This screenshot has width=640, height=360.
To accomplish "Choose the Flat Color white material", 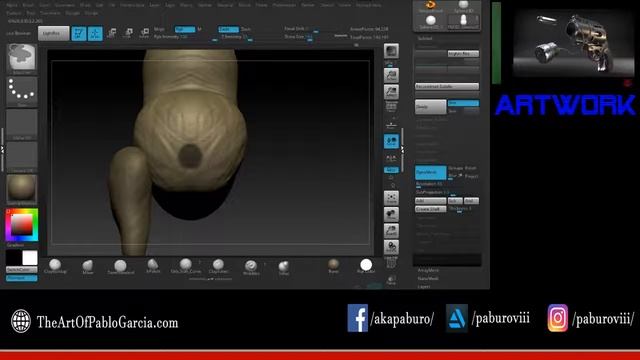I will pyautogui.click(x=366, y=266).
